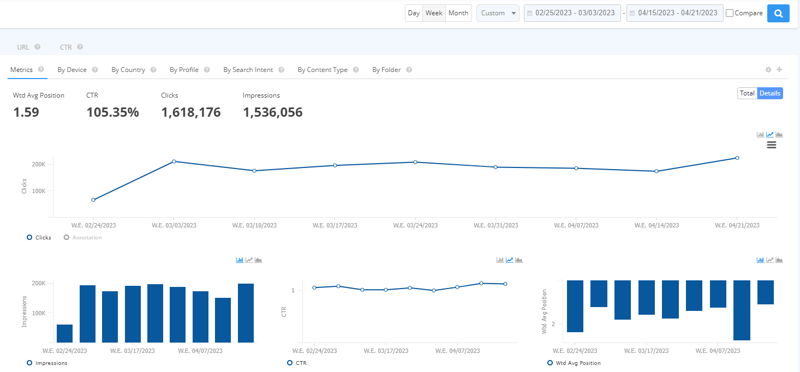Open the By Search Intent tab

[x=248, y=70]
